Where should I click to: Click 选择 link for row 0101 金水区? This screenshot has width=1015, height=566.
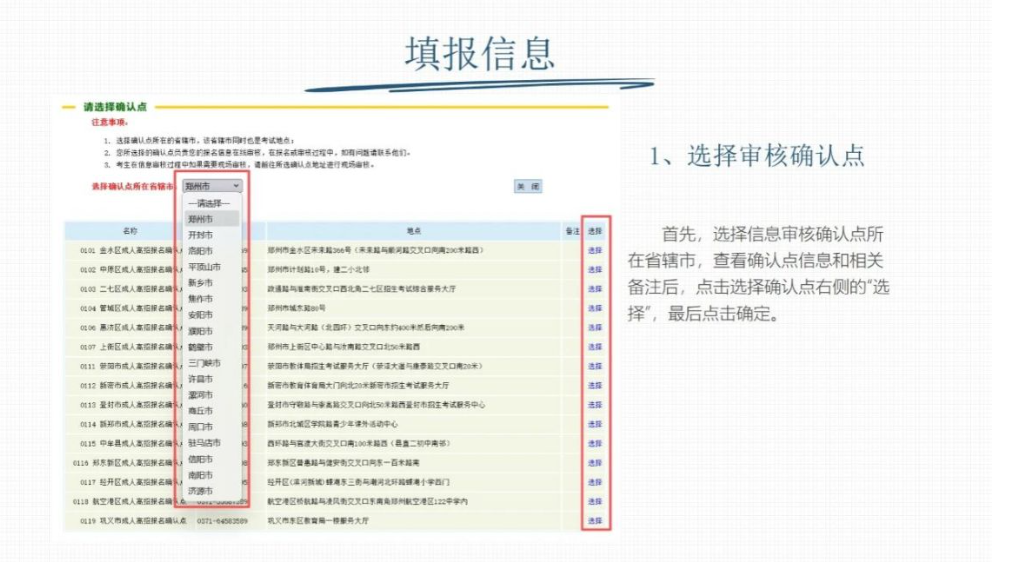click(x=595, y=250)
